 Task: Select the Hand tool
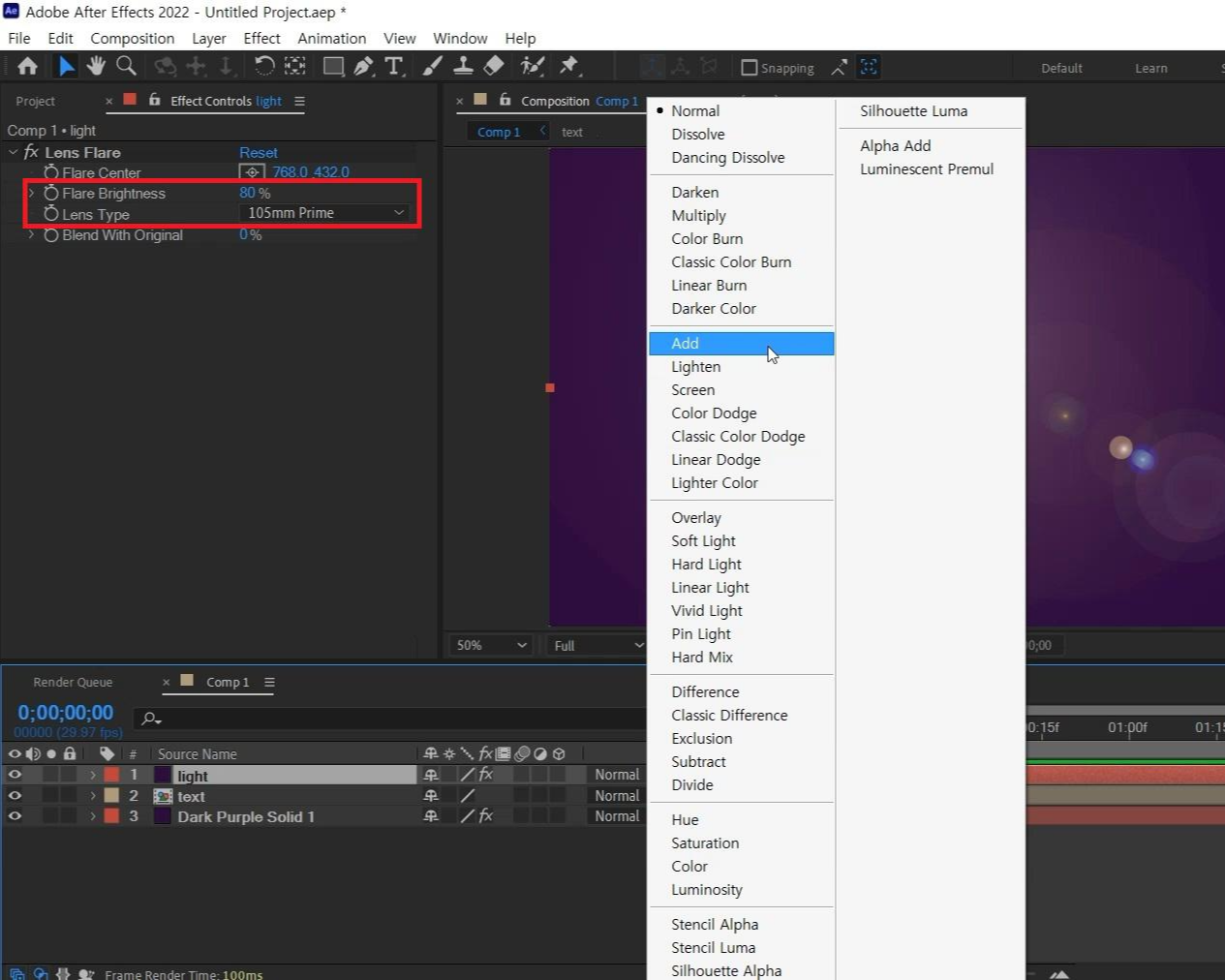[x=95, y=66]
